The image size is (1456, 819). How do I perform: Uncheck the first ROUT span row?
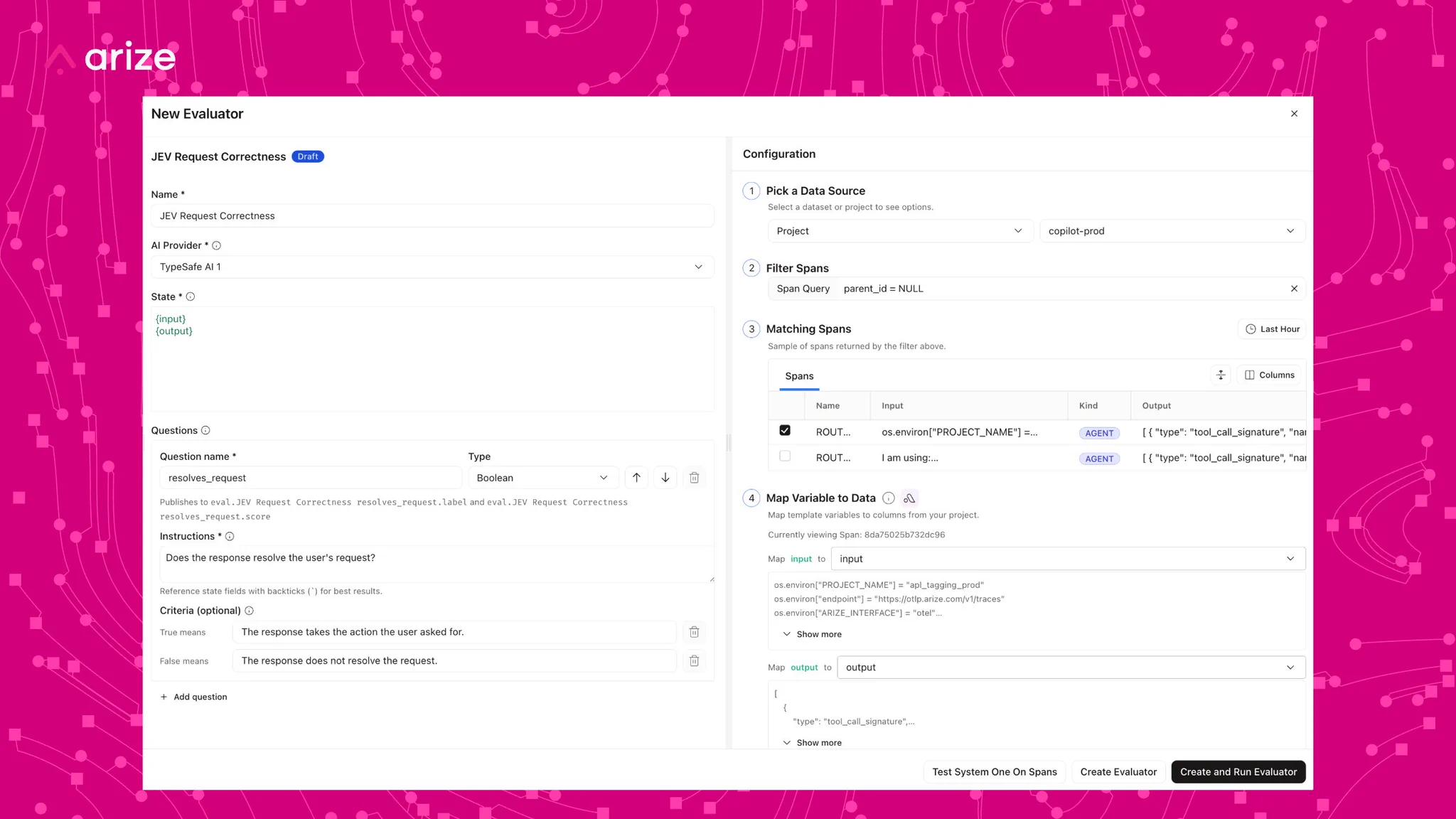pos(785,430)
